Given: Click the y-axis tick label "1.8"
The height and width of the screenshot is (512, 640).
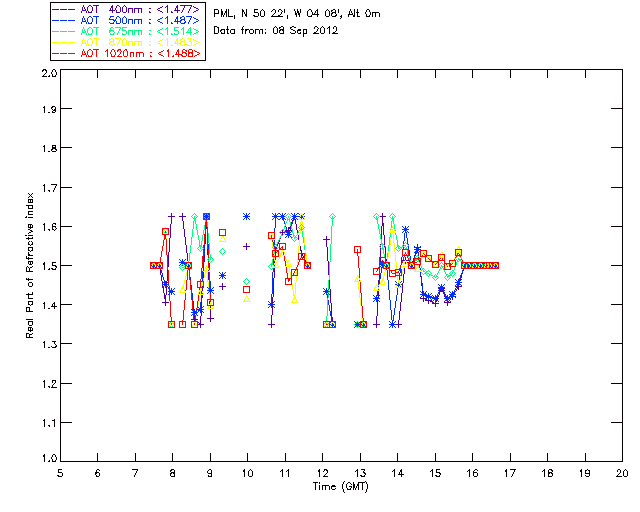Looking at the screenshot, I should point(49,148).
